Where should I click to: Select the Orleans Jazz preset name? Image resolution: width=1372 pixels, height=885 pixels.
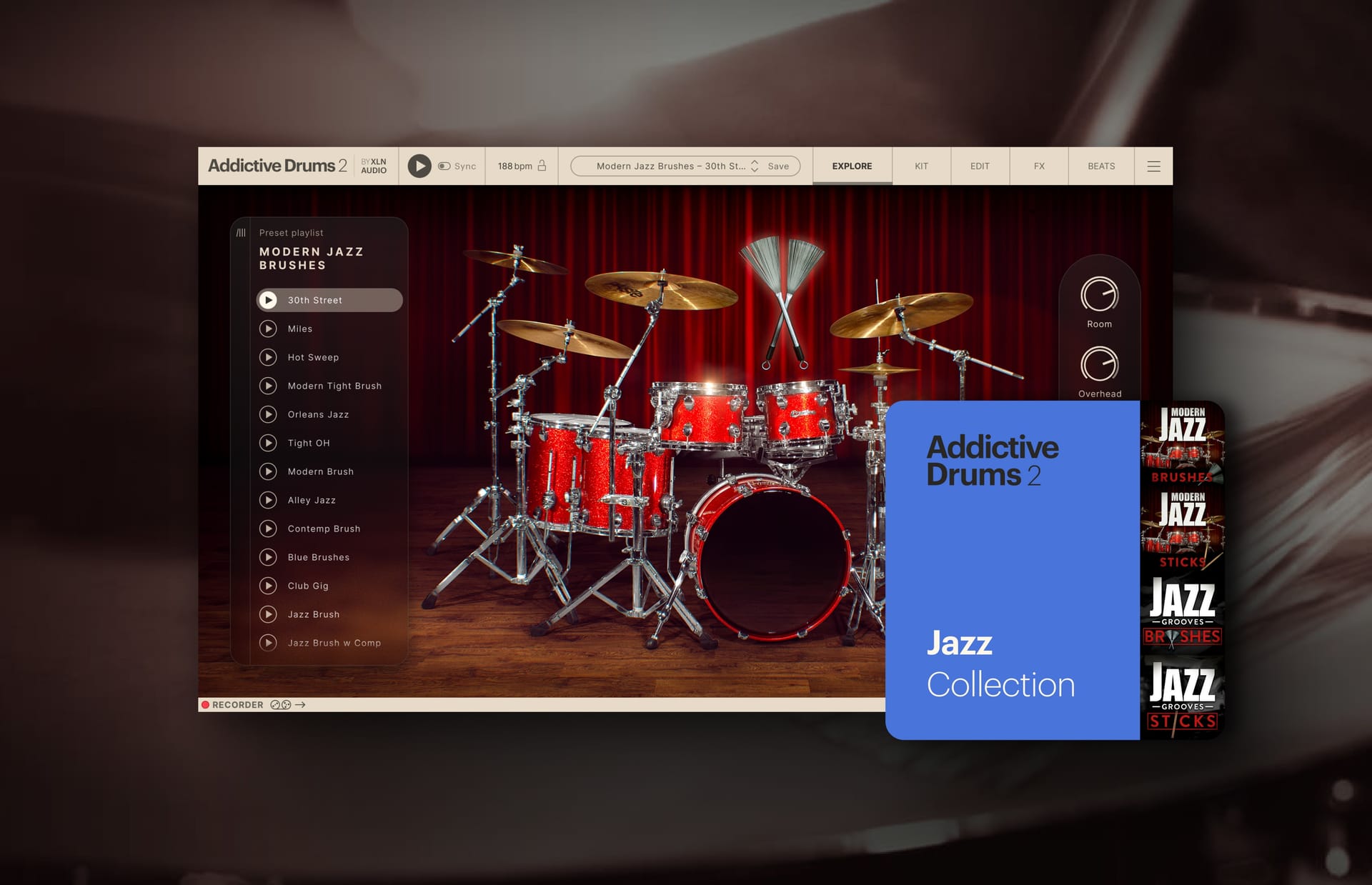(318, 414)
